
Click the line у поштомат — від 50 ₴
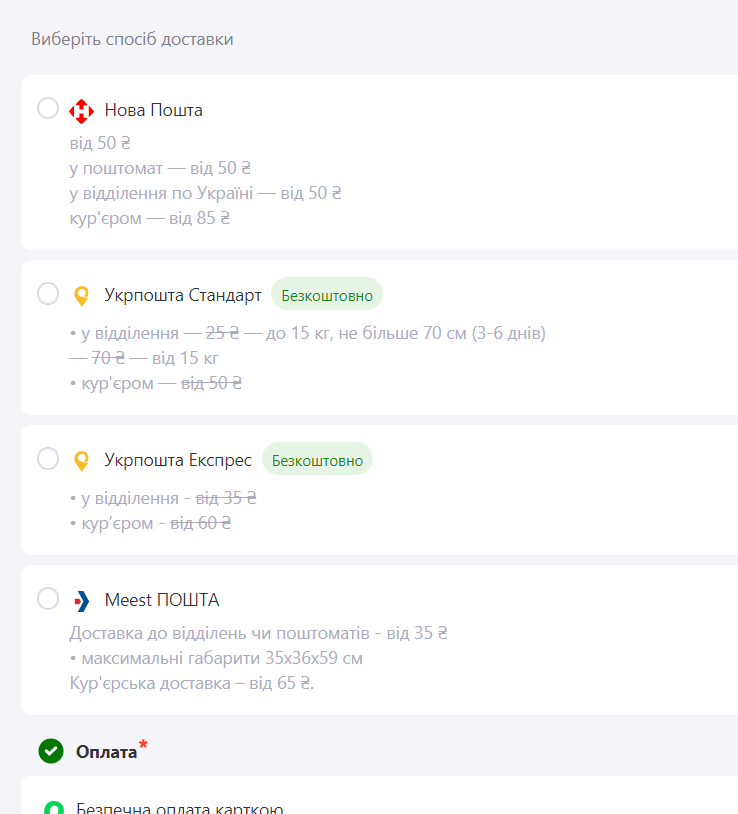[160, 168]
